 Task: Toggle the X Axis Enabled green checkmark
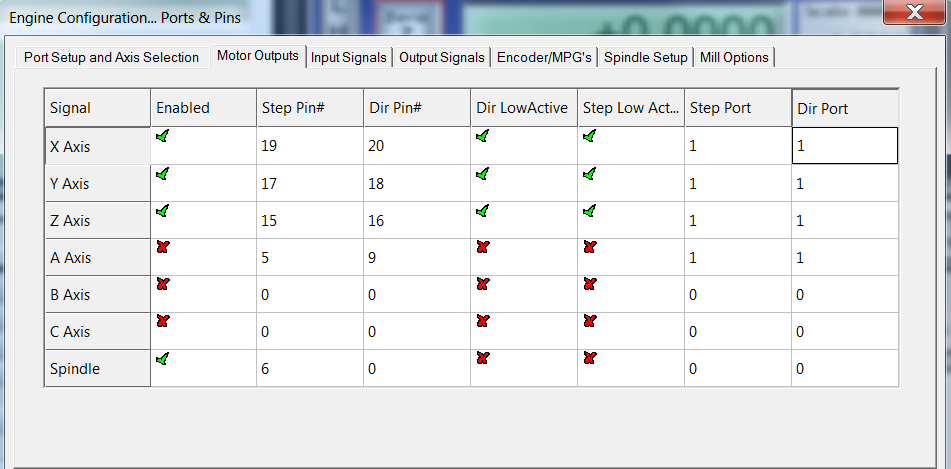tap(162, 136)
